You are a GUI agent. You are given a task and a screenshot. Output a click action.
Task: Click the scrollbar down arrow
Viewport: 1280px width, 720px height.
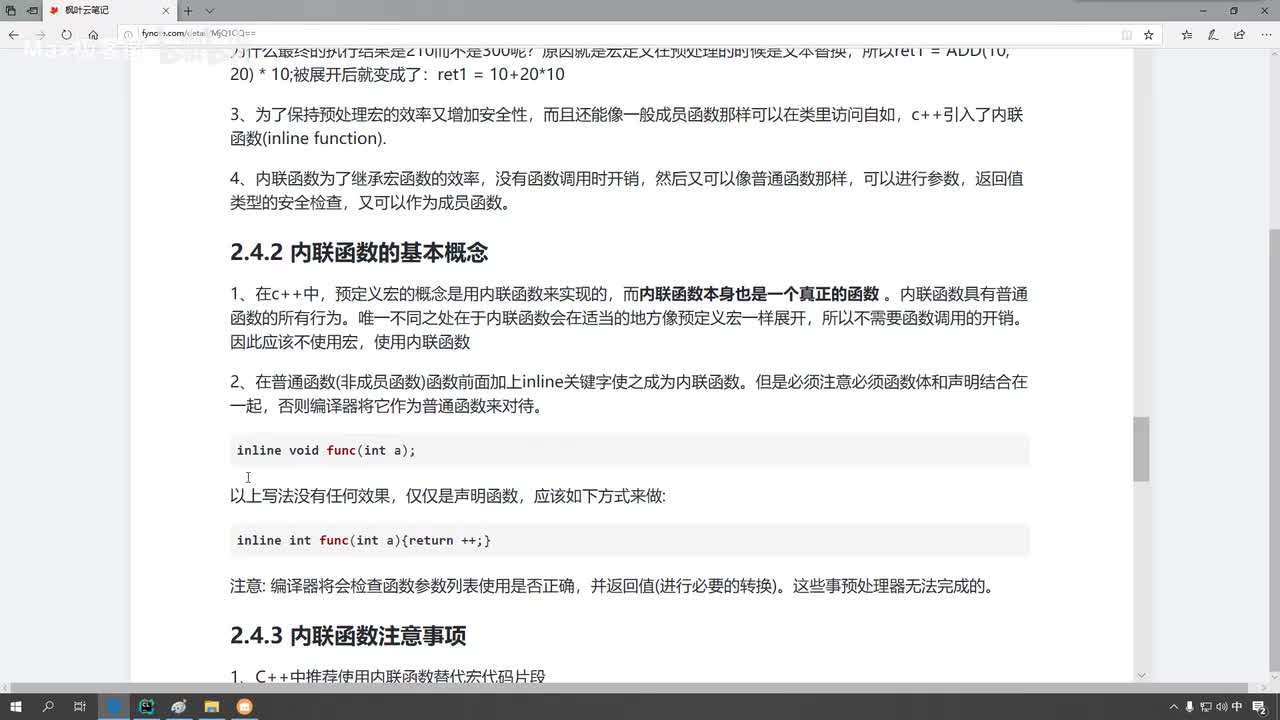point(1141,675)
